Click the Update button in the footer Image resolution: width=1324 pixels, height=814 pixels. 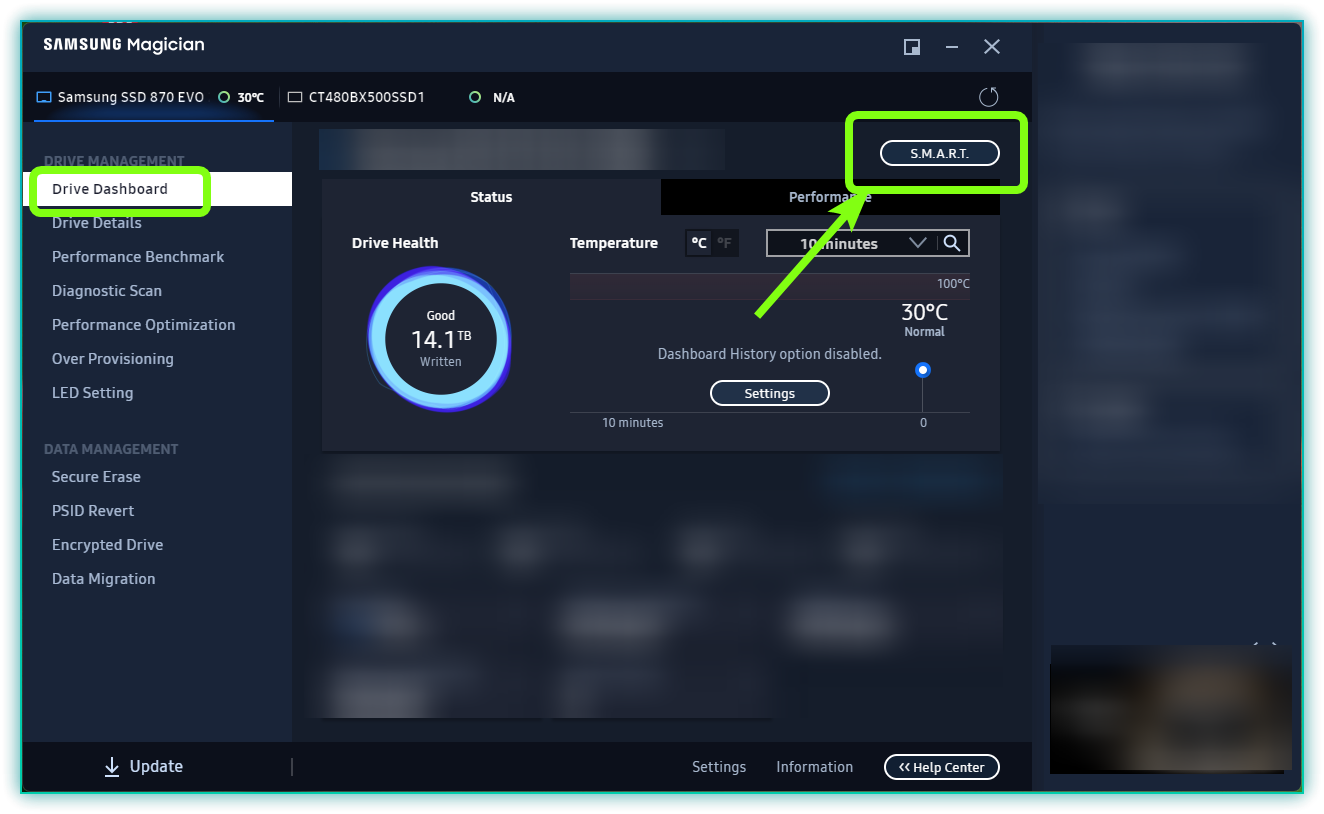click(x=144, y=767)
